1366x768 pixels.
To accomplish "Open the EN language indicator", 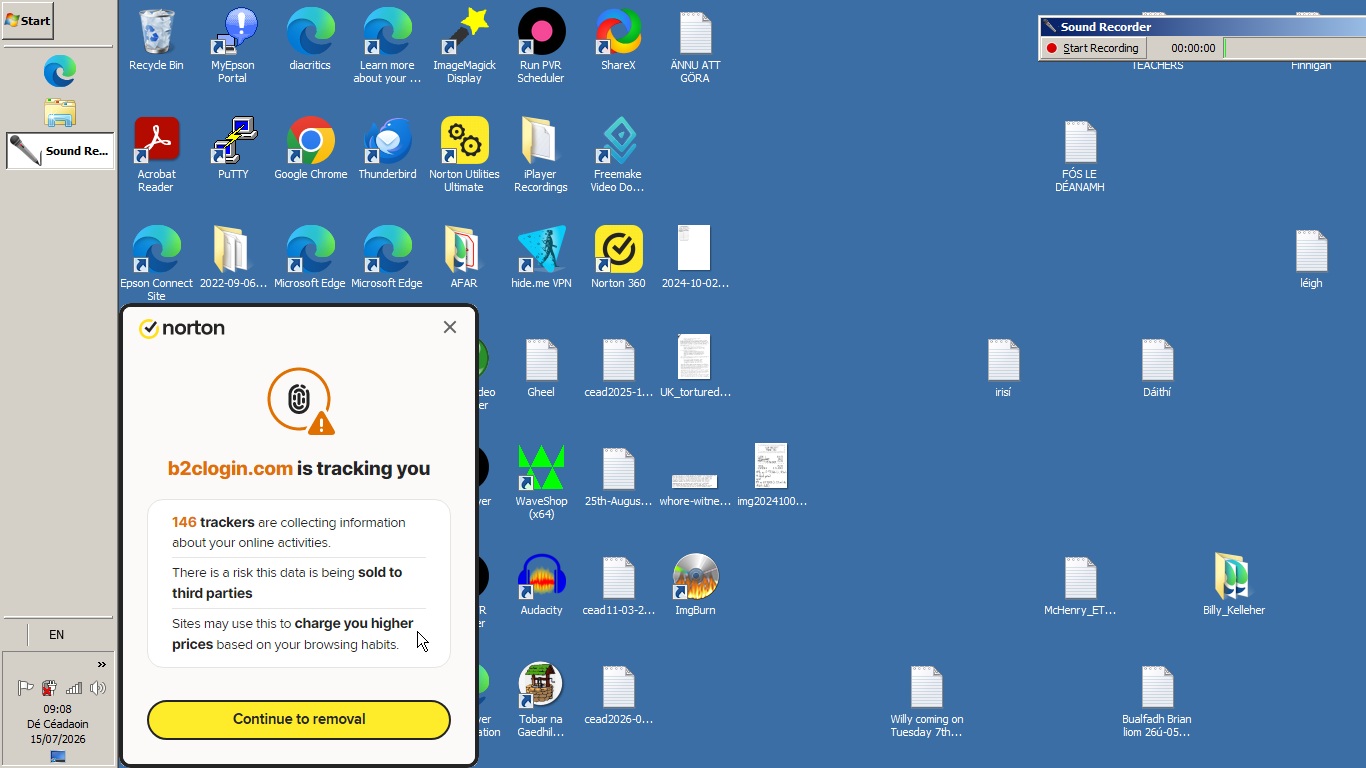I will [x=56, y=634].
